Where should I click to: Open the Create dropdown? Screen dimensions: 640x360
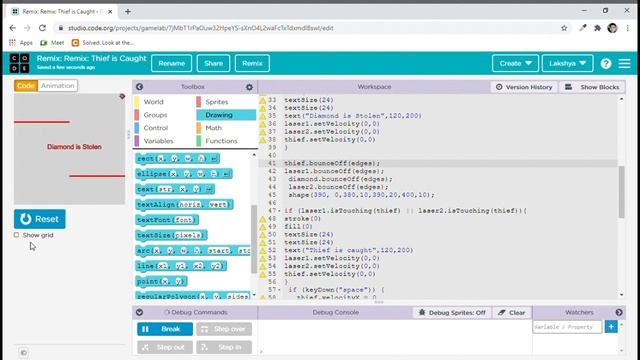tap(515, 63)
